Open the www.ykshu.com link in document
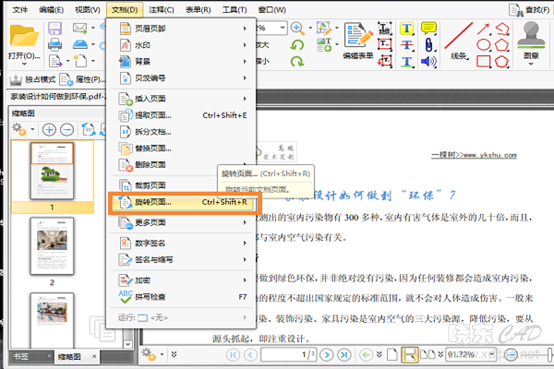 click(x=489, y=155)
